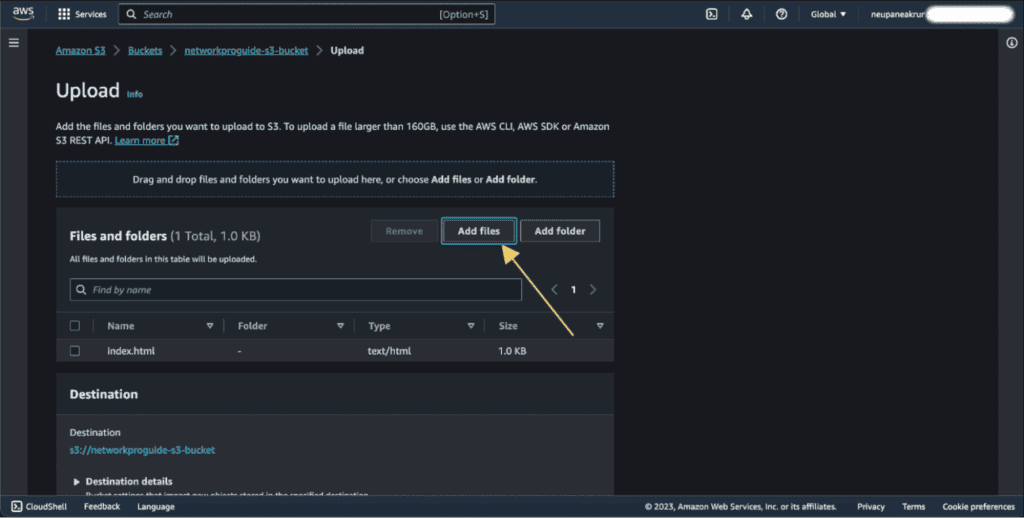Go to Buckets breadcrumb
The height and width of the screenshot is (518, 1024).
[x=145, y=50]
